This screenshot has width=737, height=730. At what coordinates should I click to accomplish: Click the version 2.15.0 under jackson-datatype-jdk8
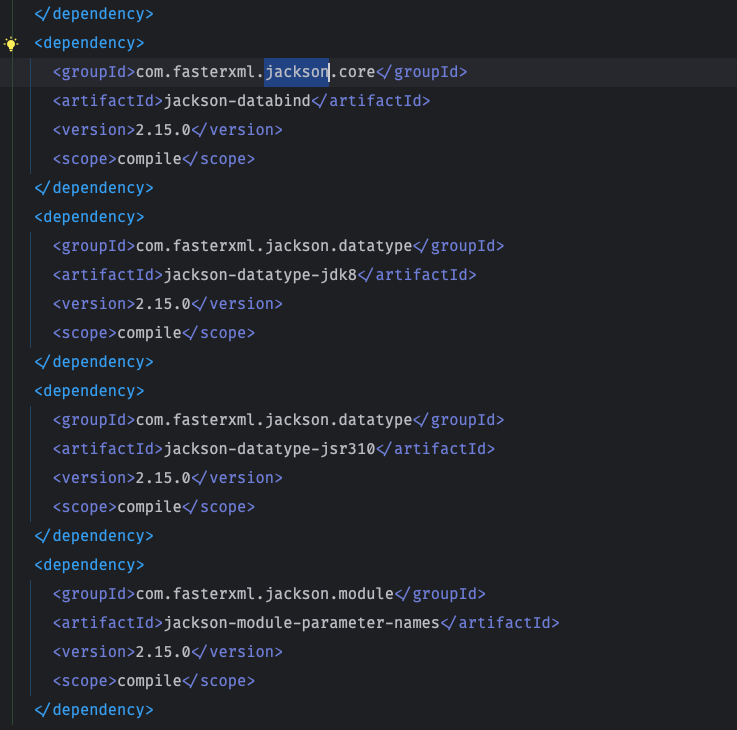pyautogui.click(x=163, y=304)
